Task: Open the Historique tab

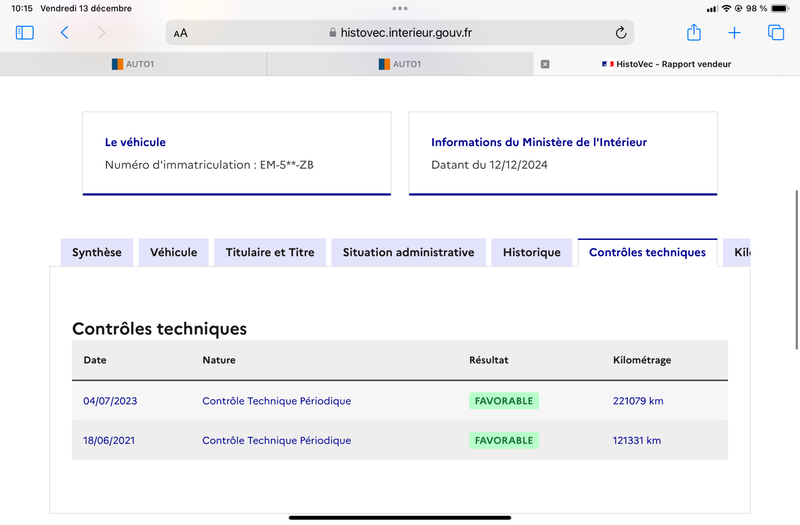Action: pos(532,252)
